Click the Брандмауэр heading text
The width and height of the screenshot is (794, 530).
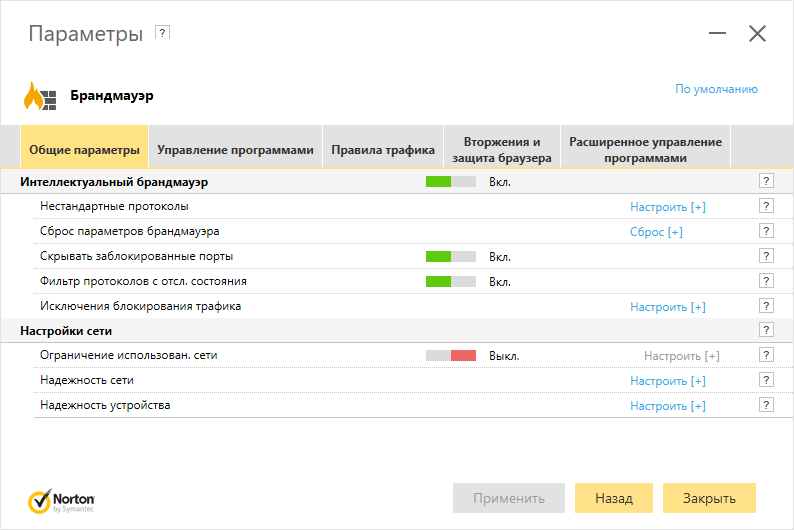tap(112, 96)
